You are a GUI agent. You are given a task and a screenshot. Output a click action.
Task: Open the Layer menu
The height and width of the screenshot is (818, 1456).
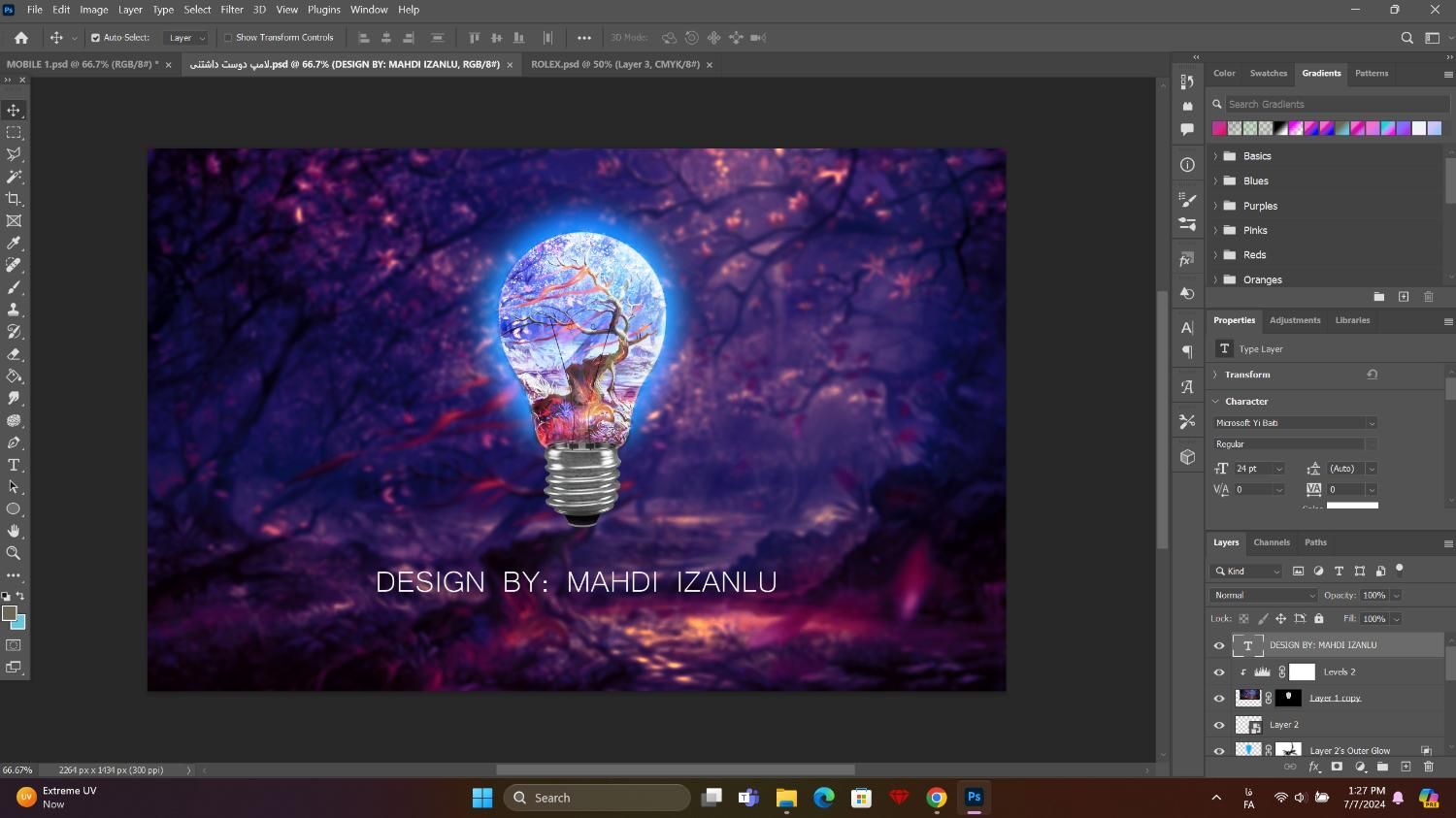pos(130,10)
